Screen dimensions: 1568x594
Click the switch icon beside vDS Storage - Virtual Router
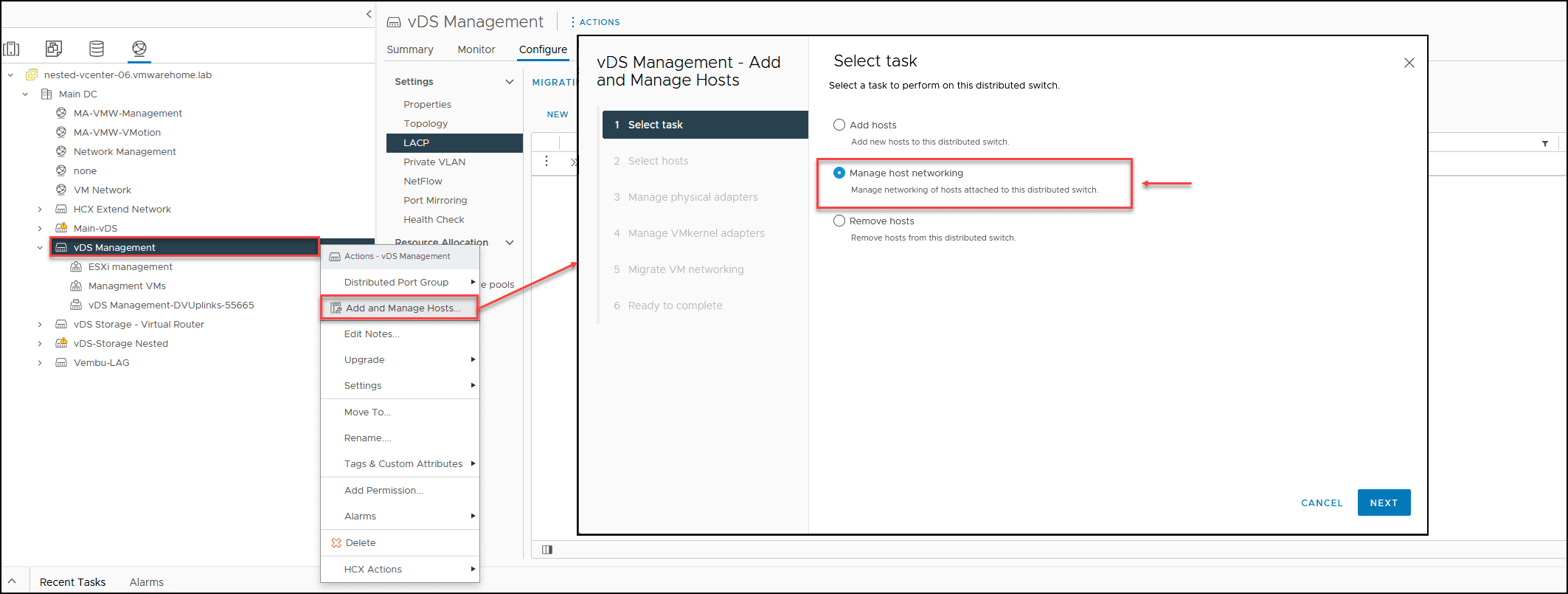[61, 324]
